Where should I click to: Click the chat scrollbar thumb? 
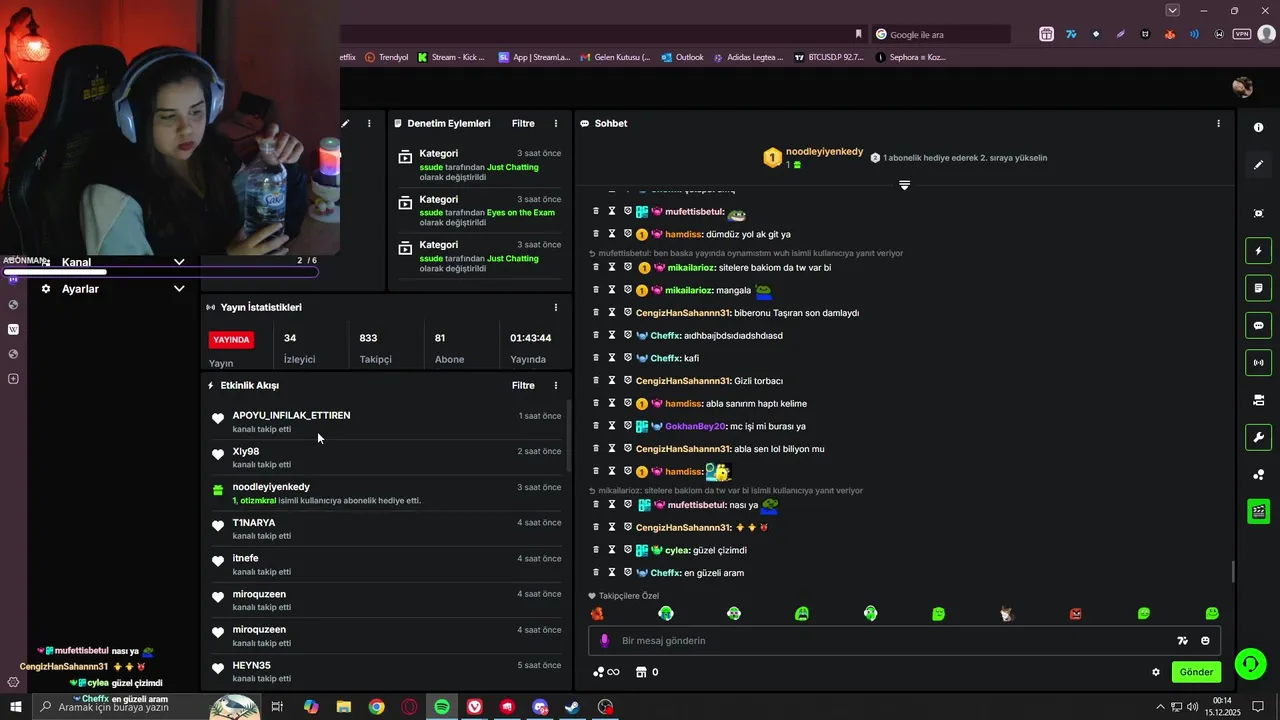point(1232,572)
